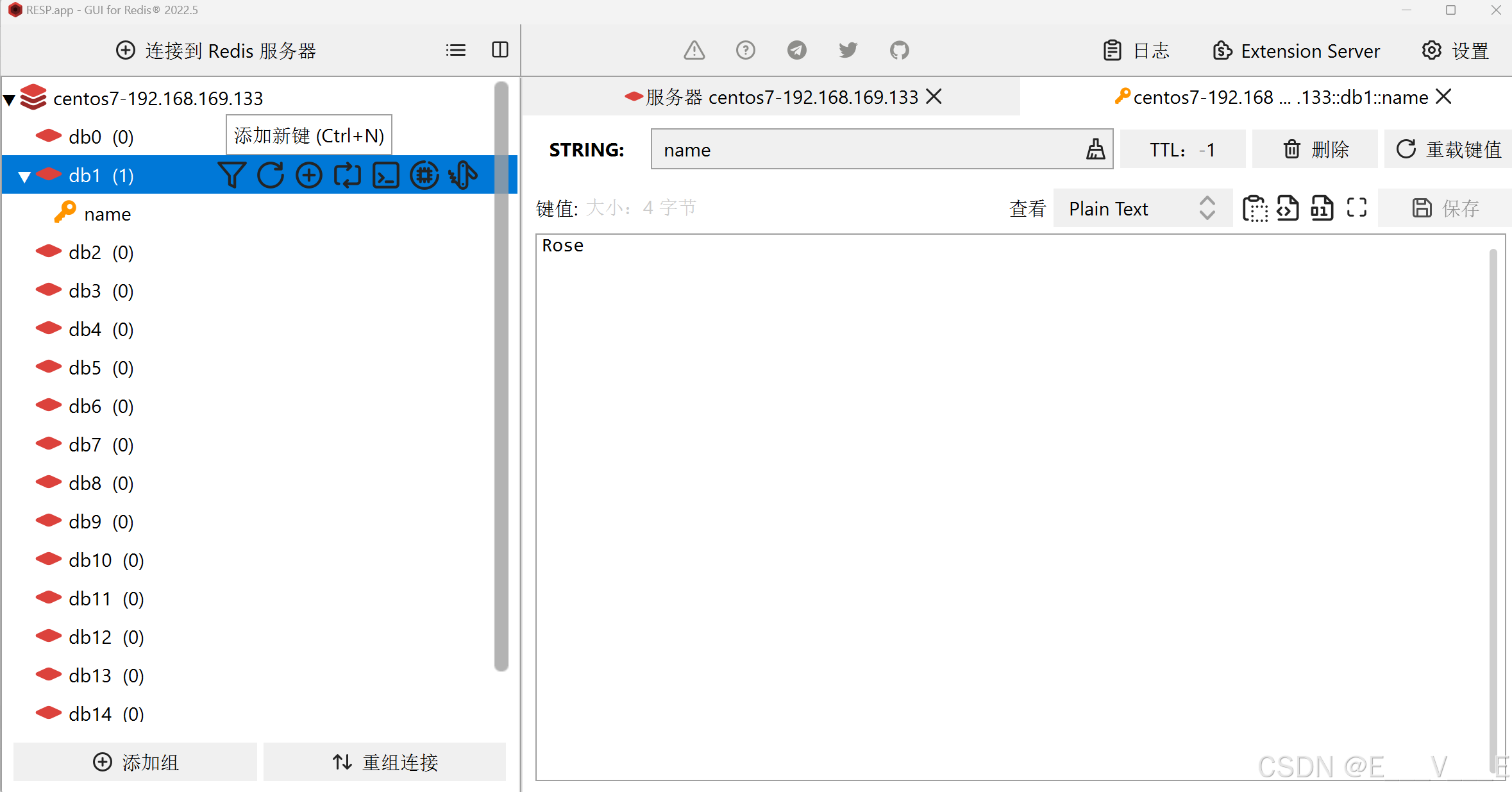Switch to the 服务器 centos7 server tab
Viewport: 1512px width, 792px height.
point(781,97)
